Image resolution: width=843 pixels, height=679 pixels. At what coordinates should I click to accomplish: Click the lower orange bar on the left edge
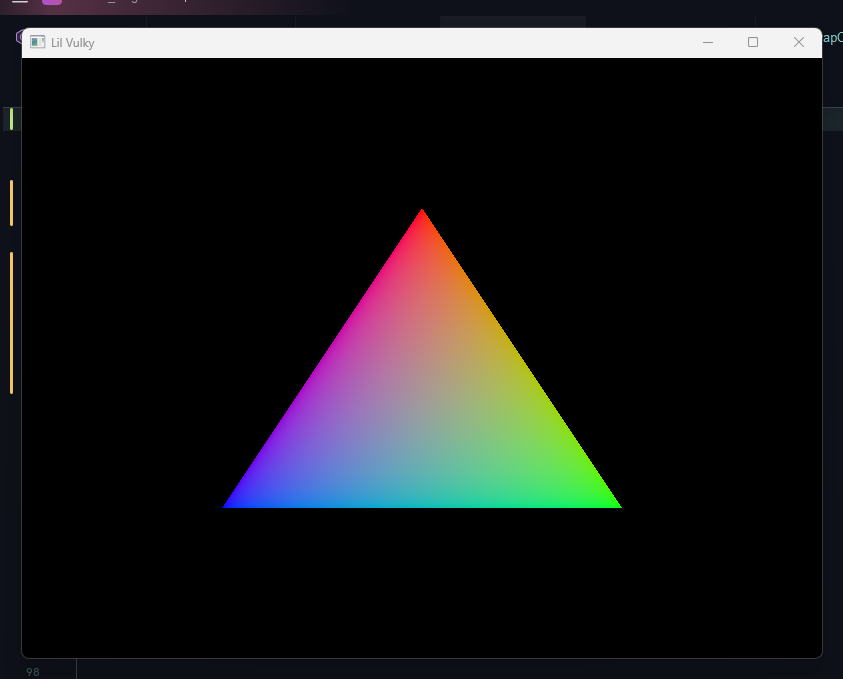pyautogui.click(x=9, y=322)
